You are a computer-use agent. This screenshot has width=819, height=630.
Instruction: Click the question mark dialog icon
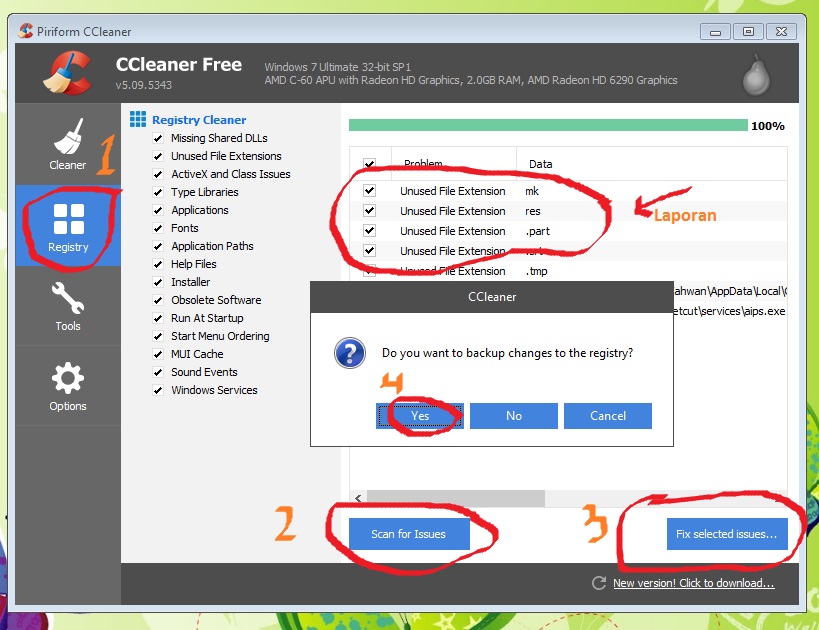pyautogui.click(x=350, y=353)
